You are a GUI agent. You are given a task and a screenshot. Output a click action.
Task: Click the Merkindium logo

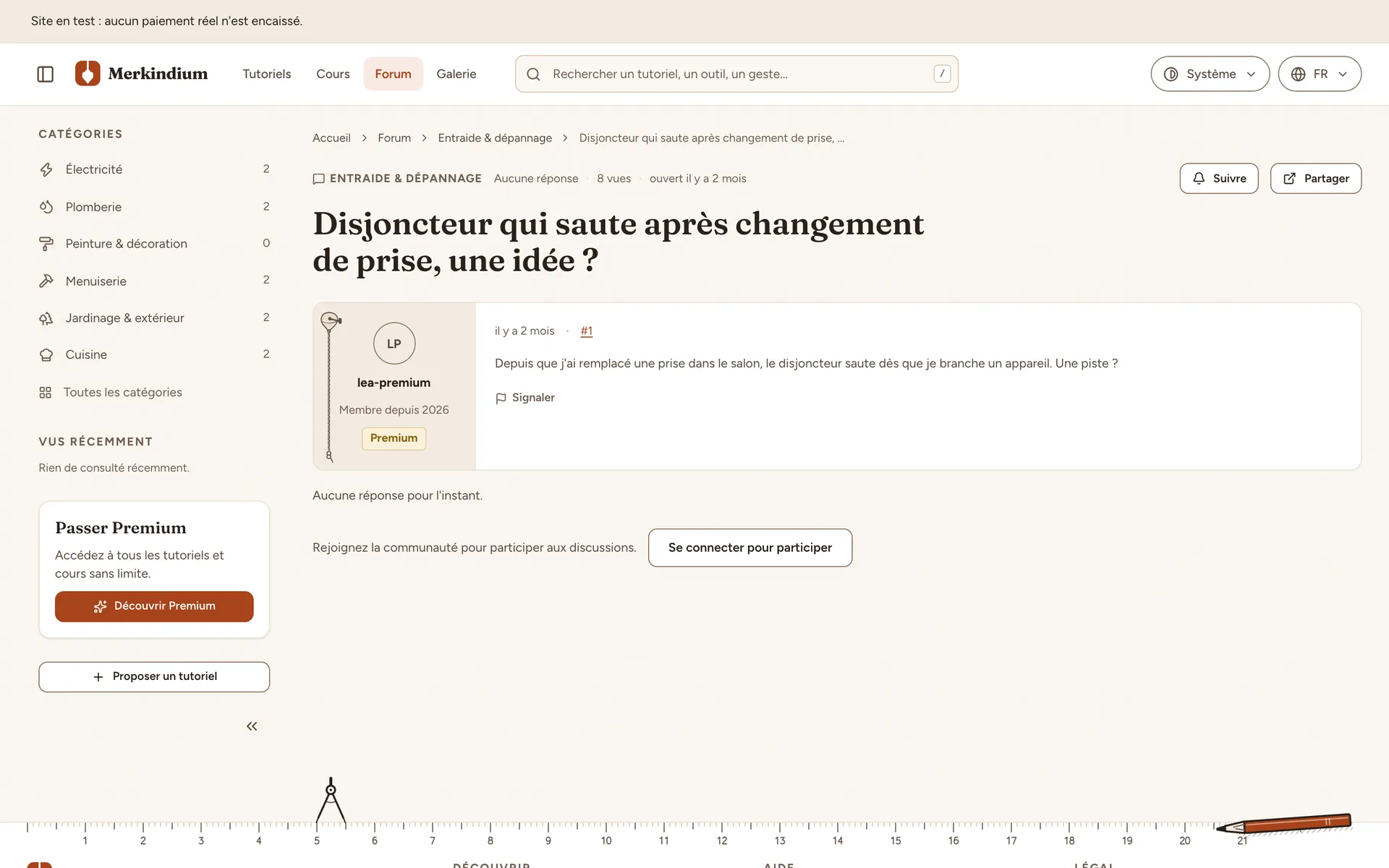[x=142, y=74]
